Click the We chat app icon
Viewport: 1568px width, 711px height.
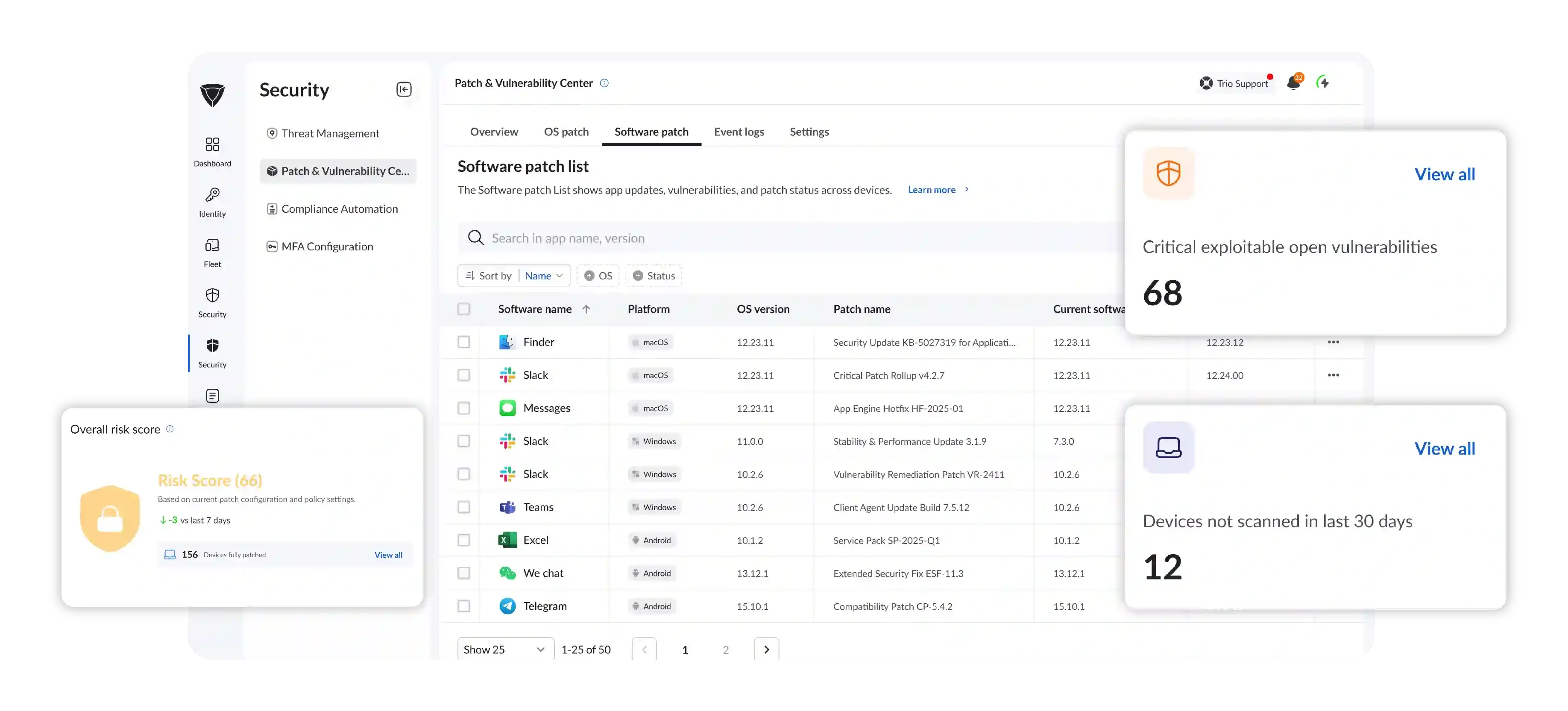[507, 573]
